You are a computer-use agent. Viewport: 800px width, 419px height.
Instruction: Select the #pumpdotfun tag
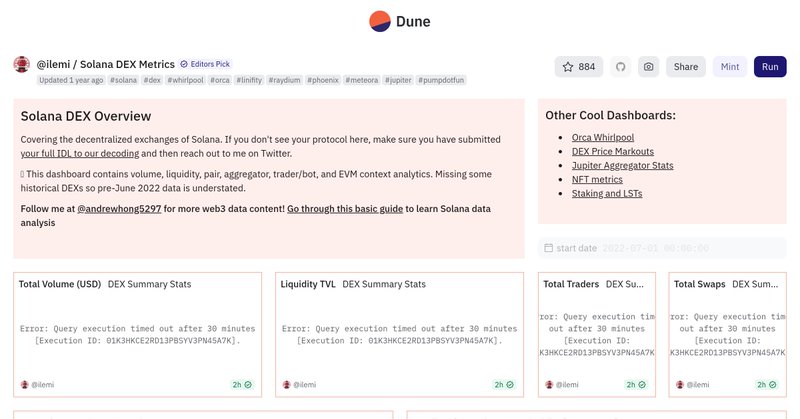pyautogui.click(x=441, y=80)
